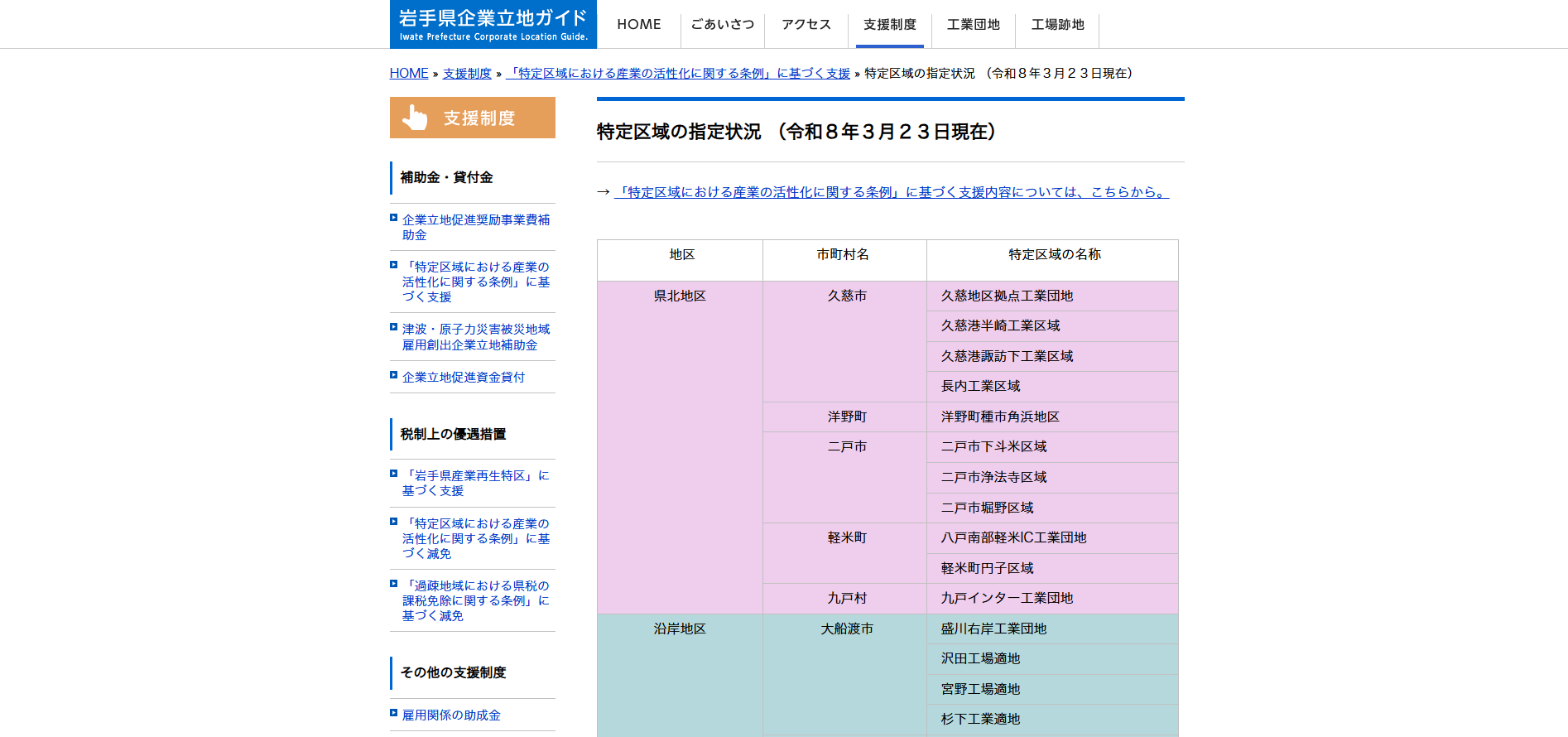
Task: Open the 工業団地 menu item
Action: click(x=974, y=25)
